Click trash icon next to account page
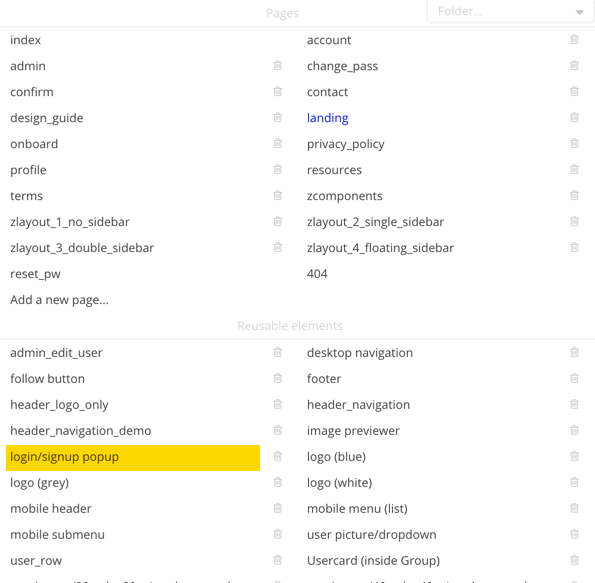This screenshot has height=583, width=595. tap(574, 39)
